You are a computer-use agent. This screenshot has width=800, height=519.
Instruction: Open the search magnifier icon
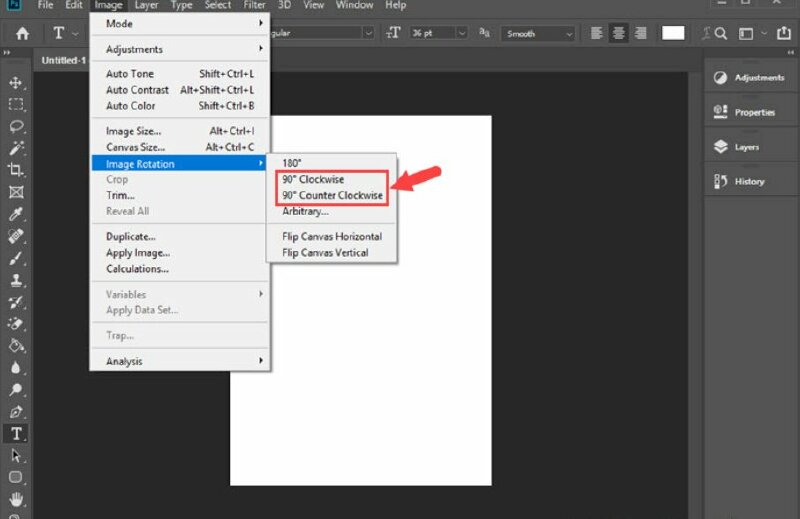[720, 34]
